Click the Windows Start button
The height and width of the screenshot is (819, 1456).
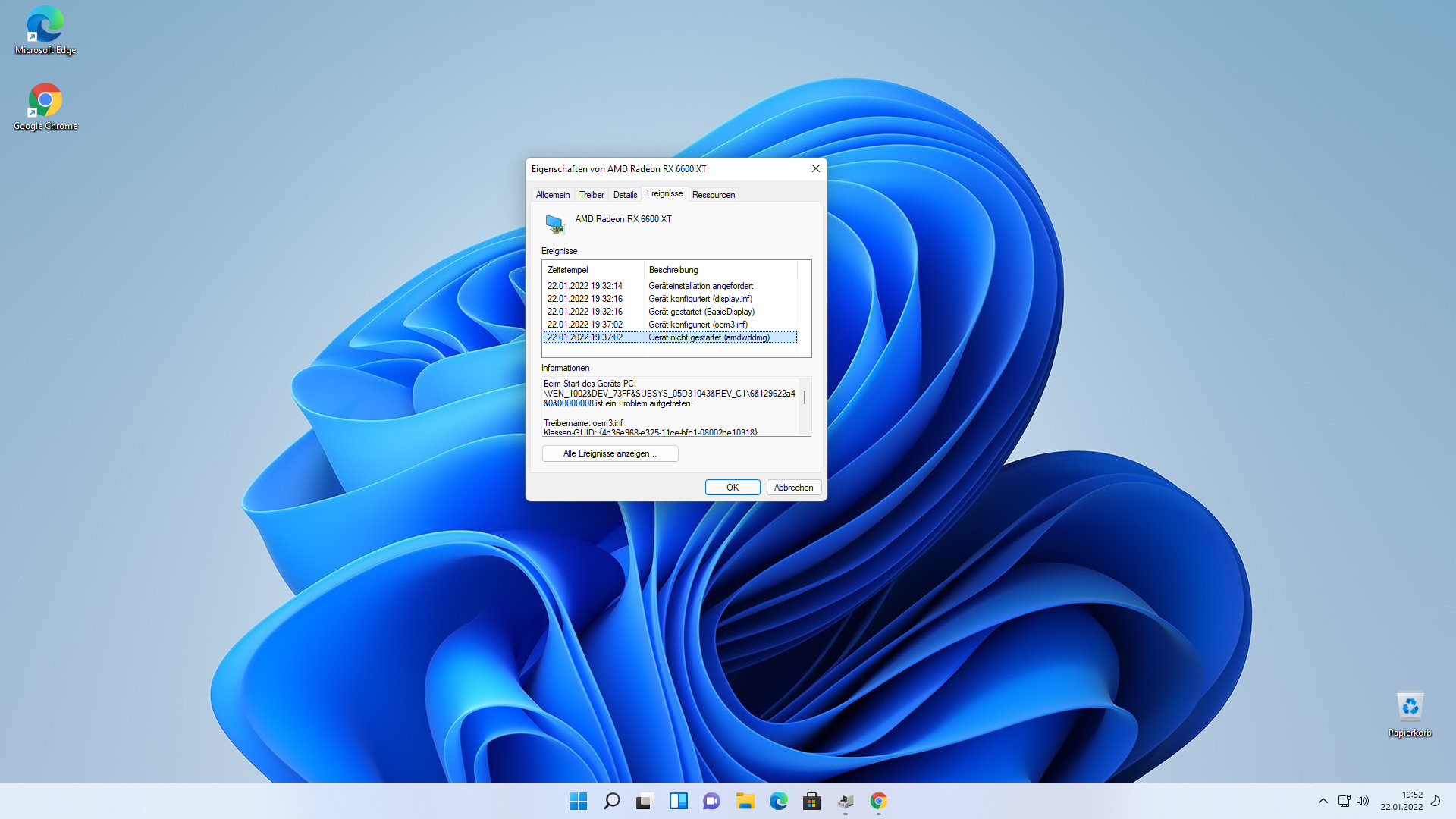[x=578, y=801]
